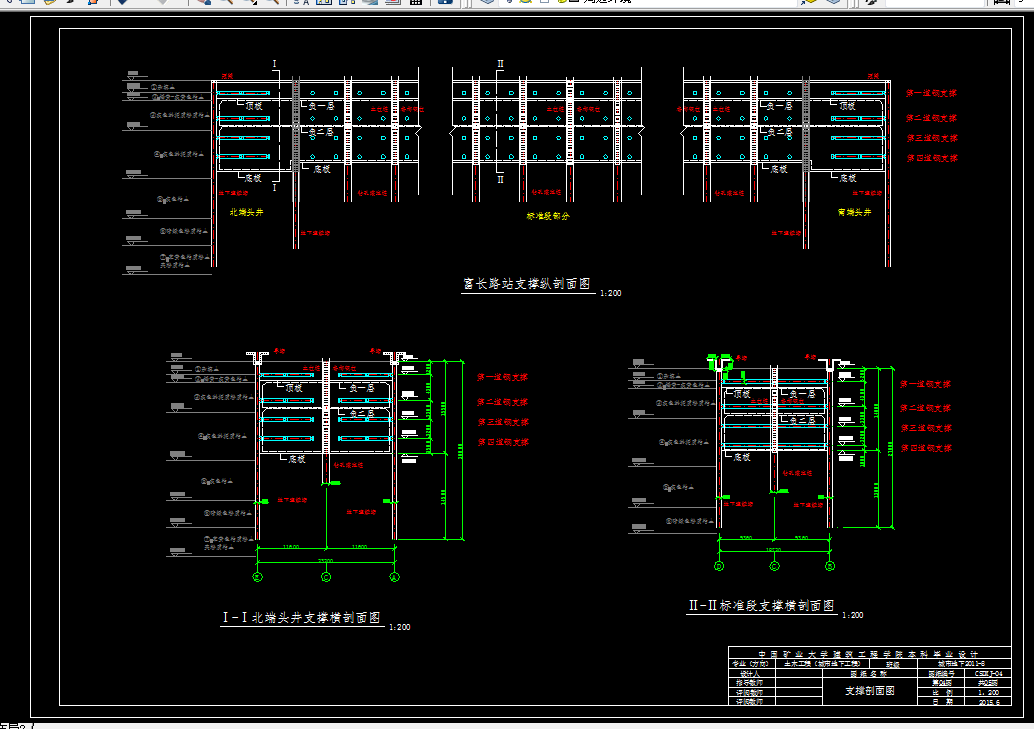Click 第二道钢支撑 beside the longitudinal section

pos(931,118)
